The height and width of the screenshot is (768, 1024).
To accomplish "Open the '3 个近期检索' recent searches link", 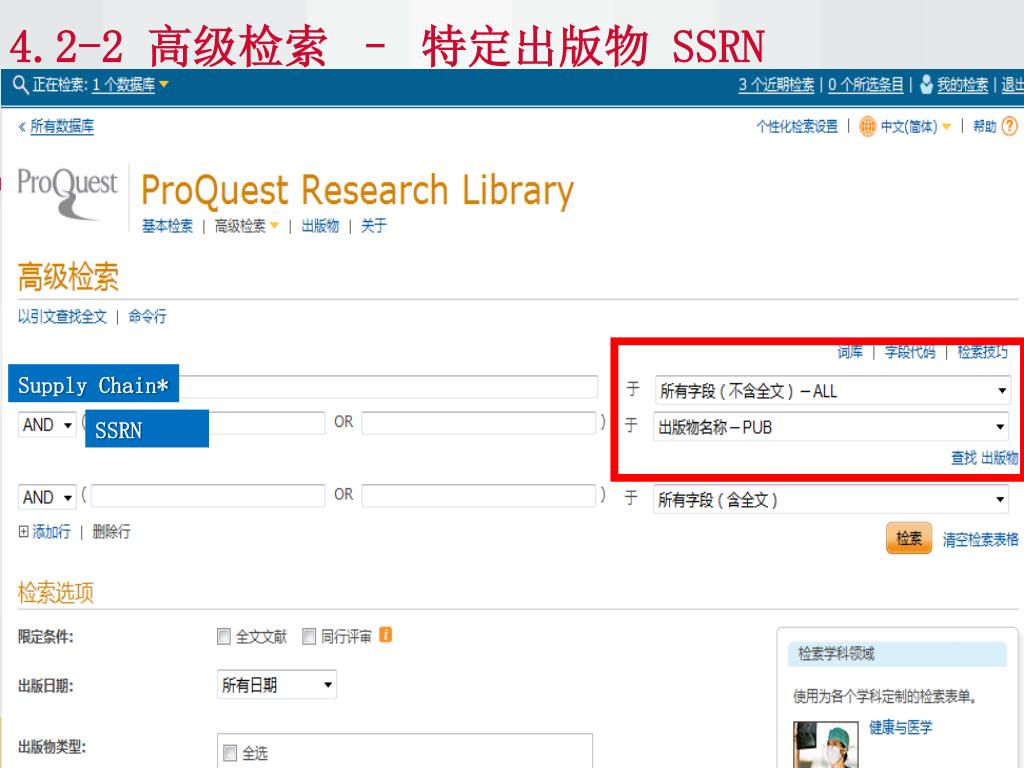I will click(x=776, y=85).
